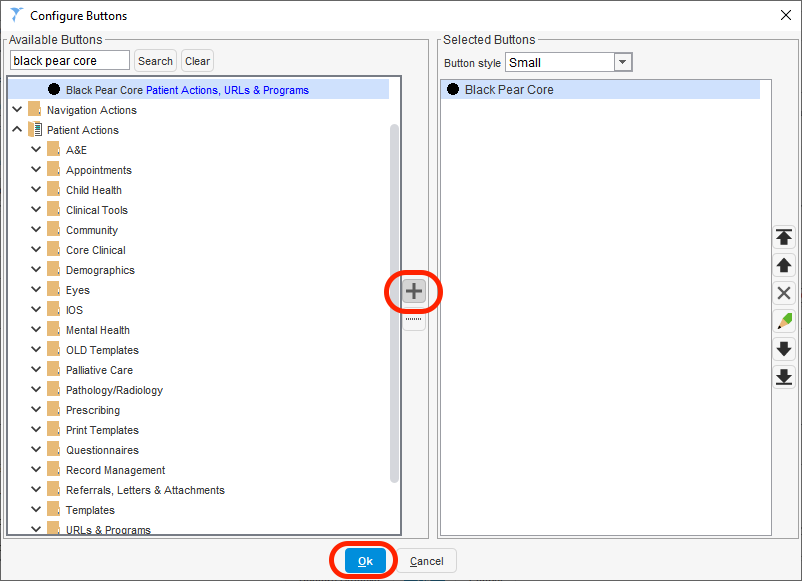Viewport: 802px width, 581px height.
Task: Expand the A&E folder chevron
Action: click(36, 149)
